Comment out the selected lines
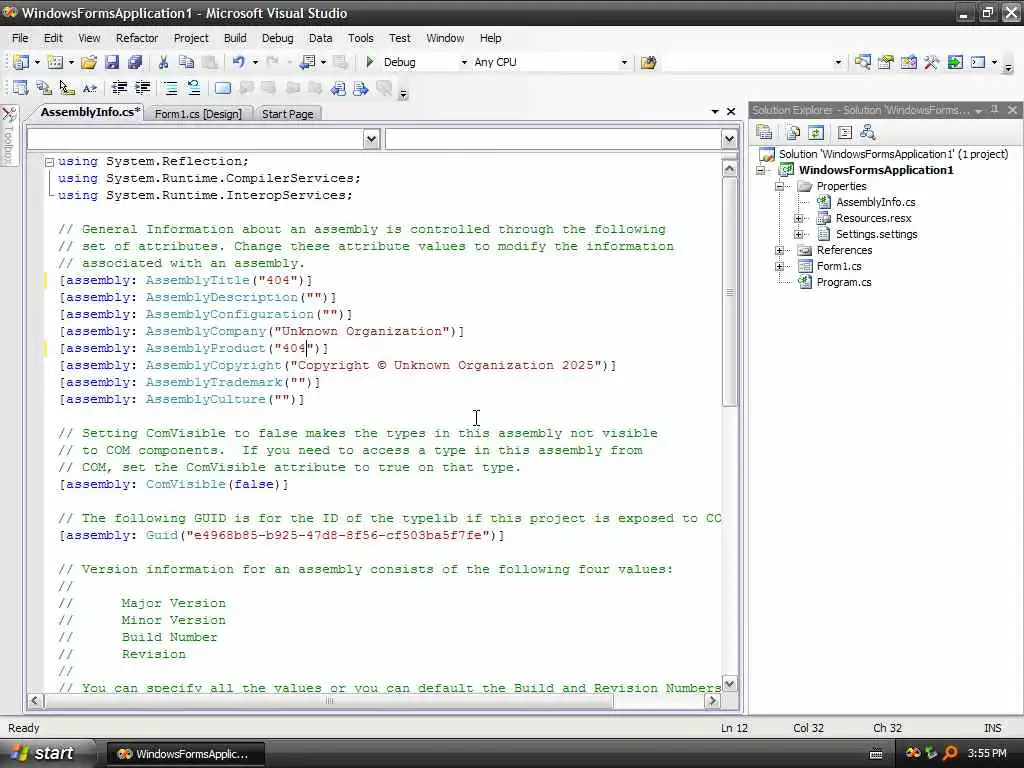 point(170,88)
